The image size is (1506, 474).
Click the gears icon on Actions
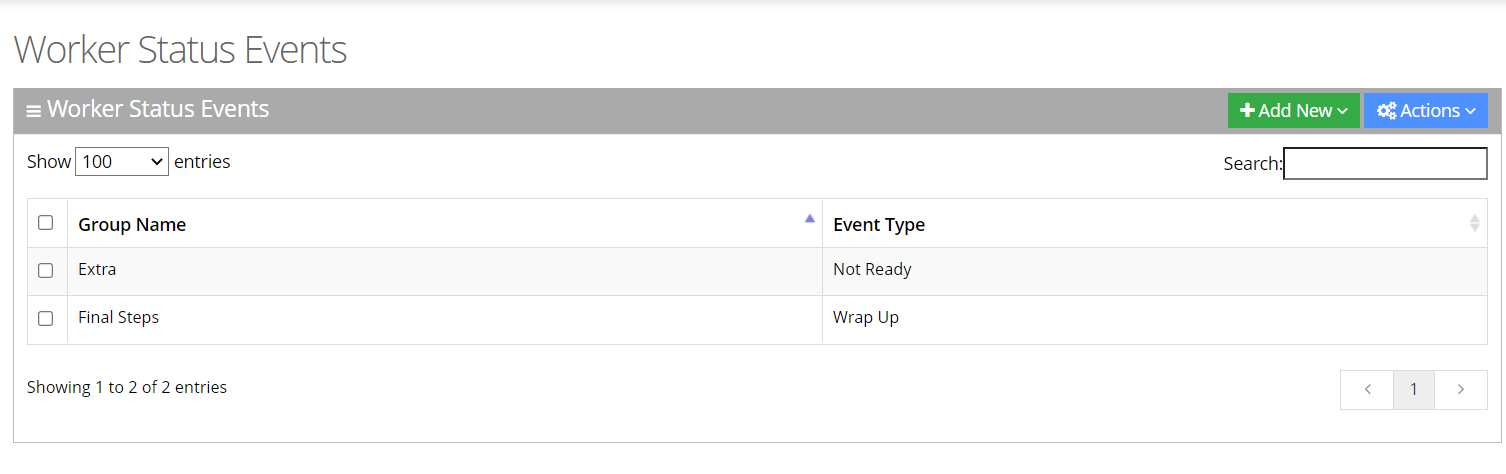pyautogui.click(x=1386, y=111)
